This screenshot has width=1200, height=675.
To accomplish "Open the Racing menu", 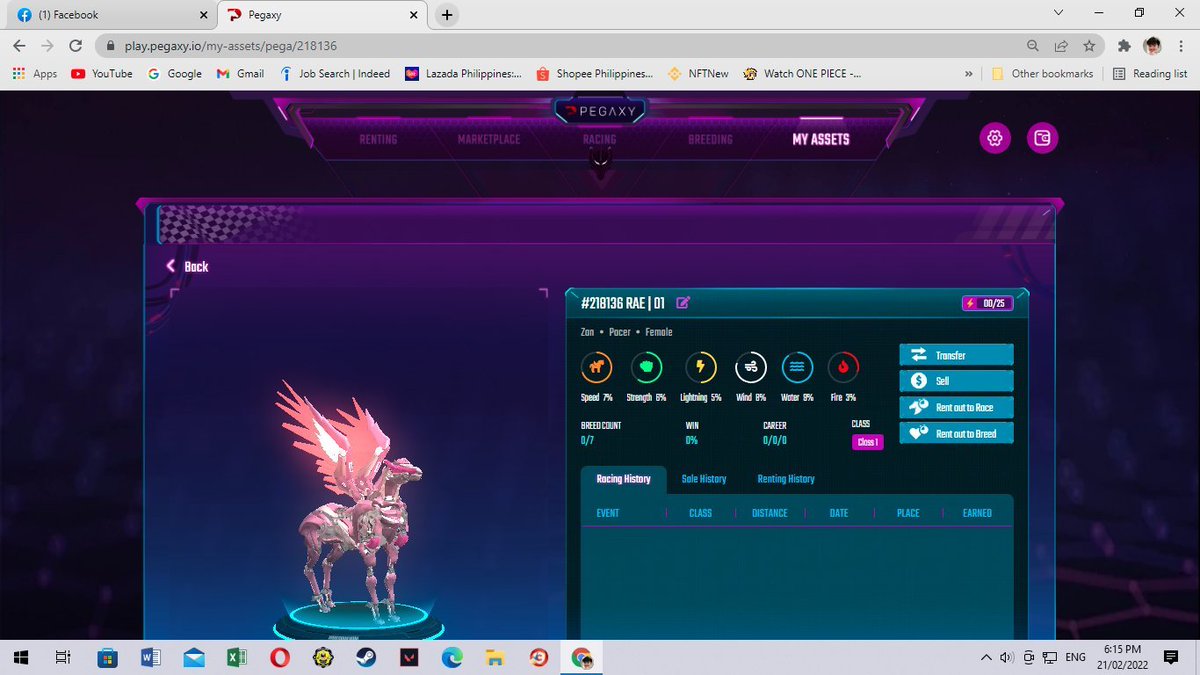I will tap(599, 139).
